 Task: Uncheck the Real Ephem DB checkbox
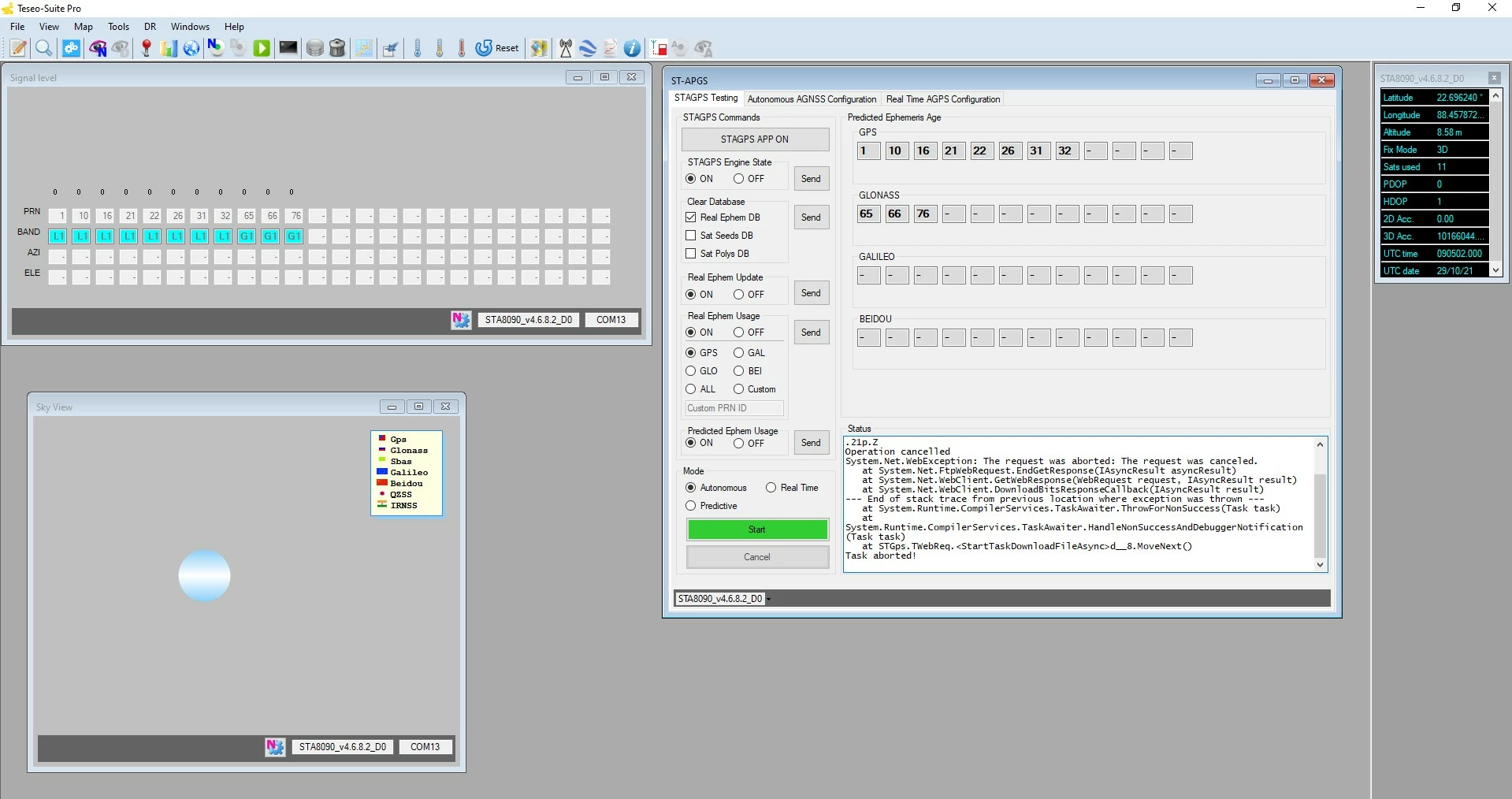[691, 217]
